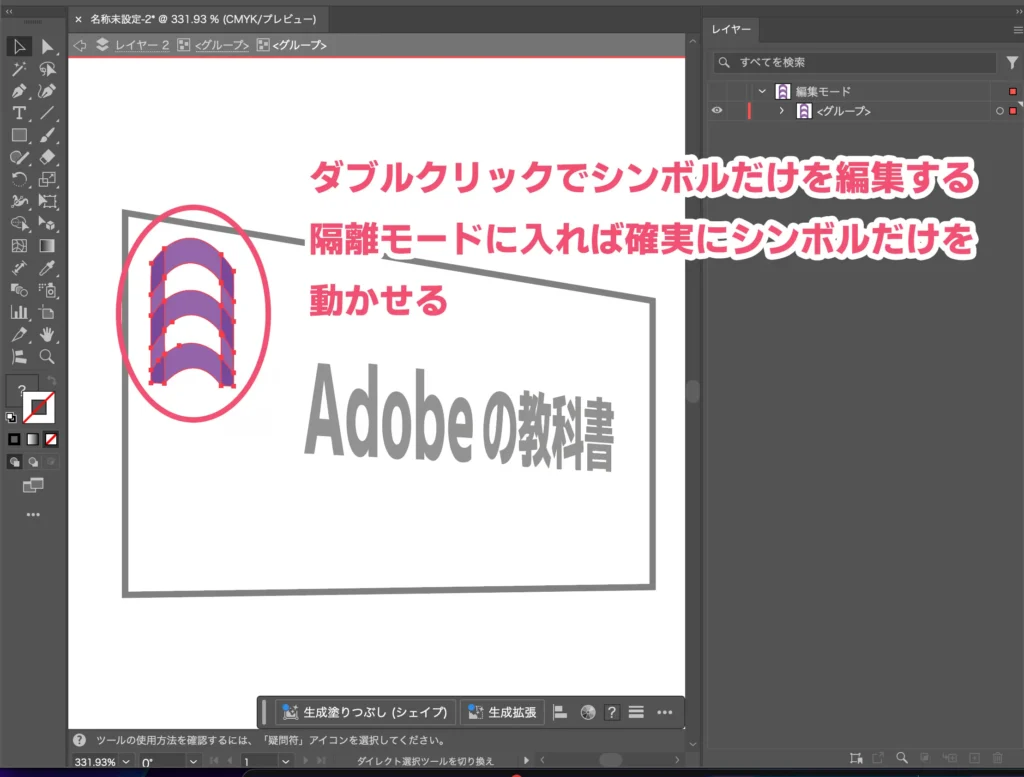1024x777 pixels.
Task: Choose the Gradient tool
Action: (46, 246)
